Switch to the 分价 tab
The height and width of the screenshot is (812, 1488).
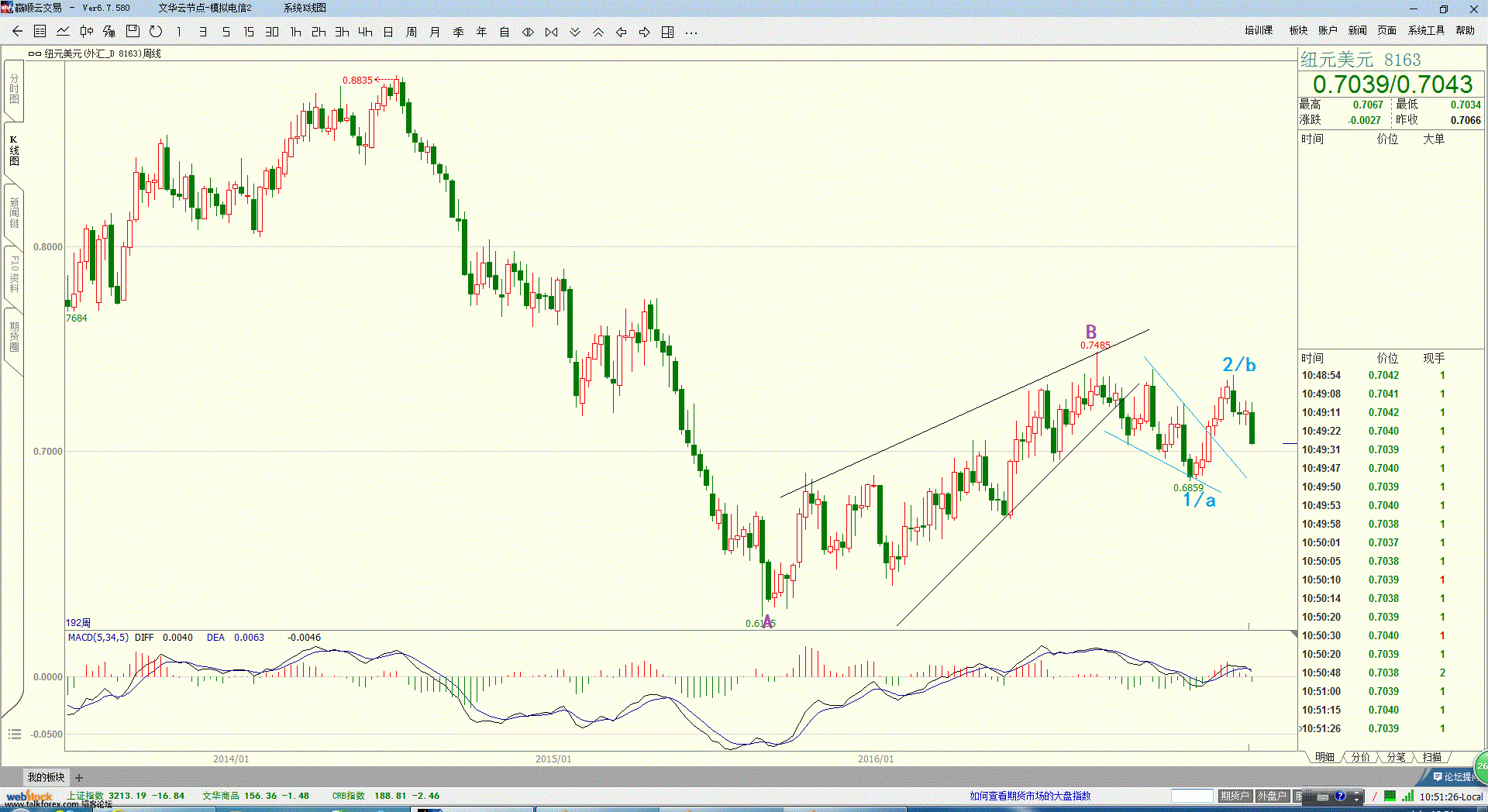pos(1360,757)
